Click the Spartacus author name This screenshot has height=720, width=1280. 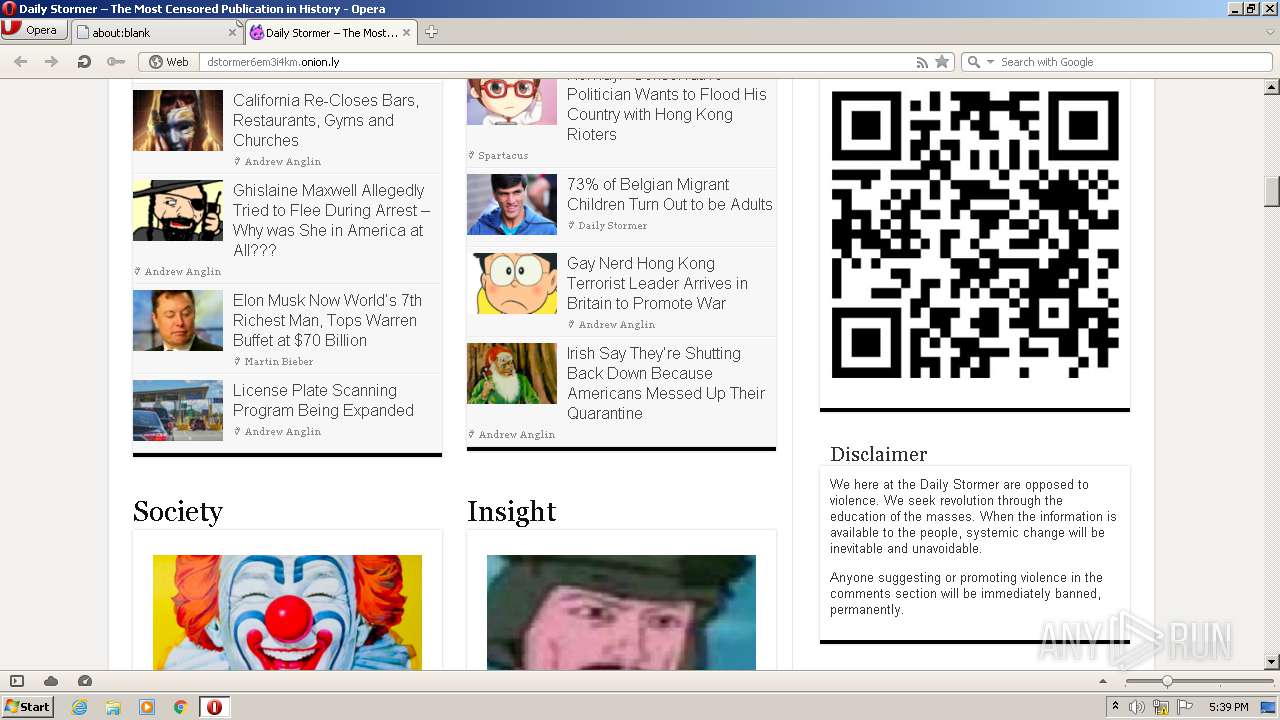tap(503, 156)
